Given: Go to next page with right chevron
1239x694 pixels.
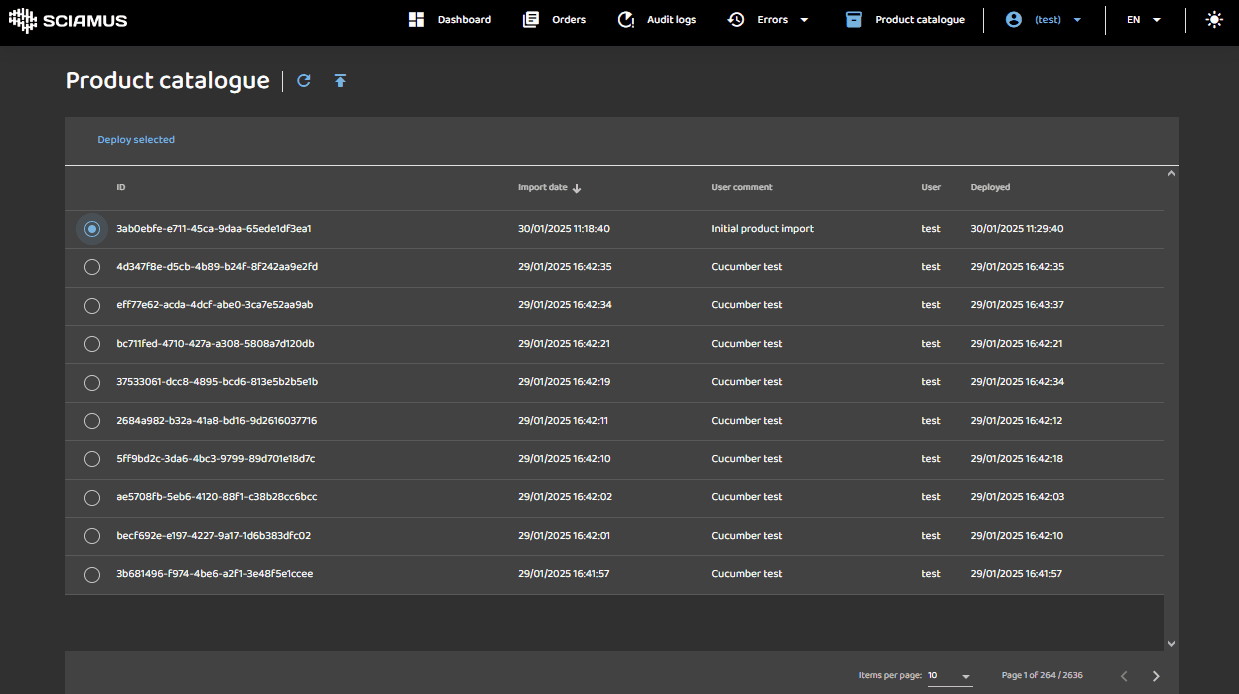Looking at the screenshot, I should [x=1156, y=676].
